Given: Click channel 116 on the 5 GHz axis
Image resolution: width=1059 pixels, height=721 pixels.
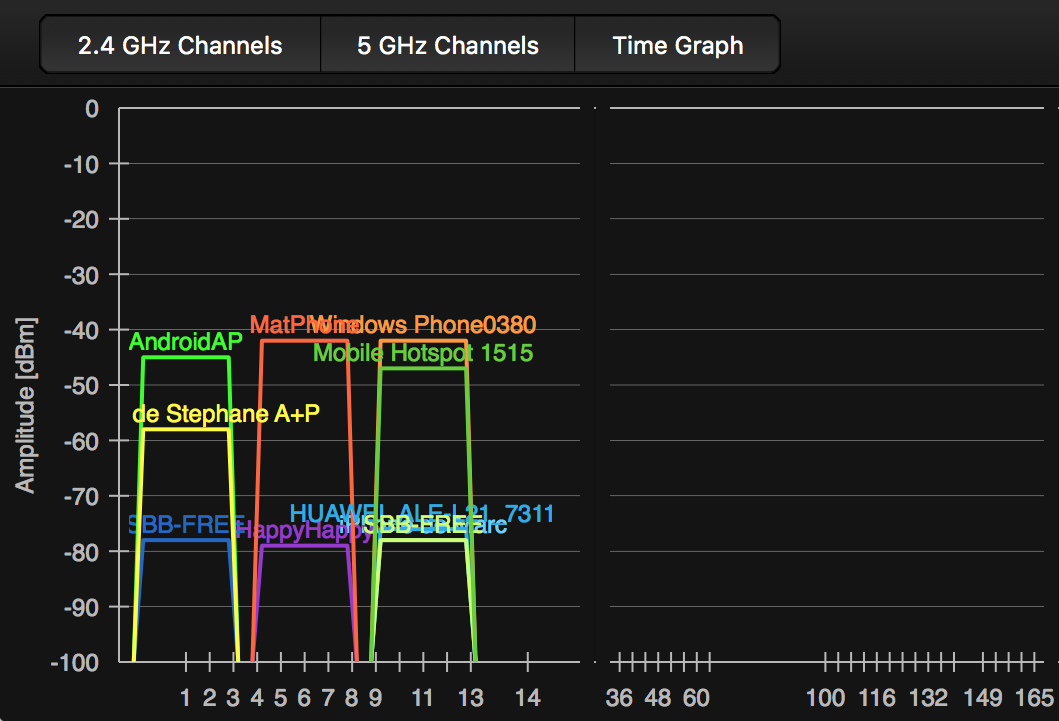Looking at the screenshot, I should click(877, 698).
